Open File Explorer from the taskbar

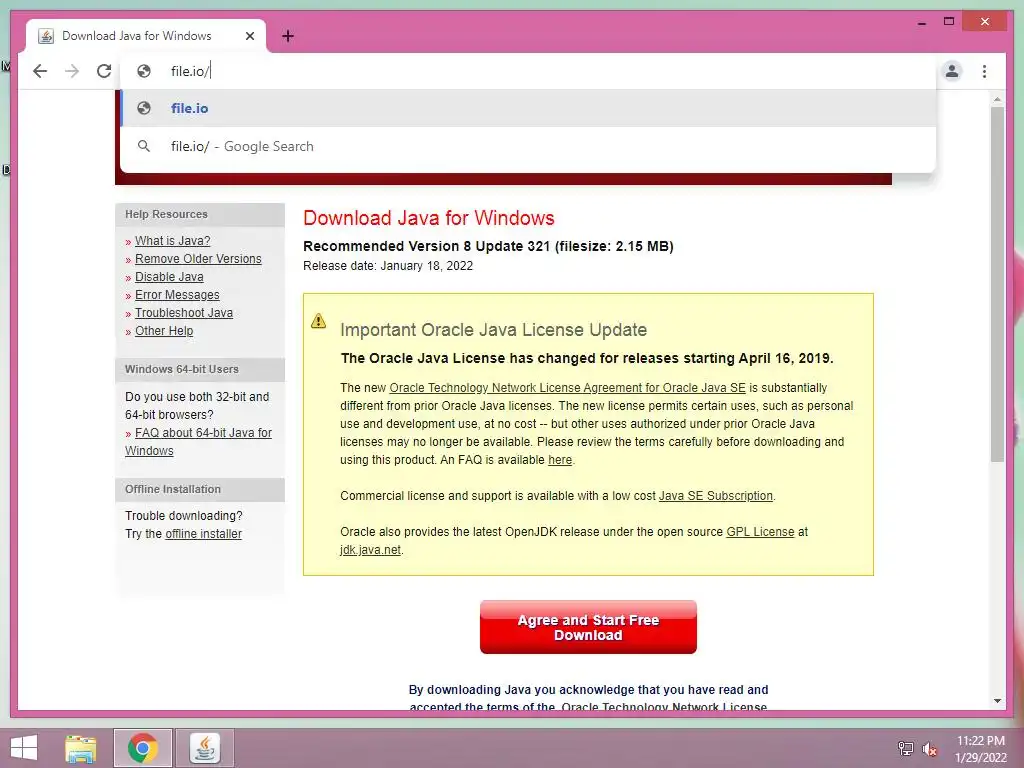pos(81,748)
